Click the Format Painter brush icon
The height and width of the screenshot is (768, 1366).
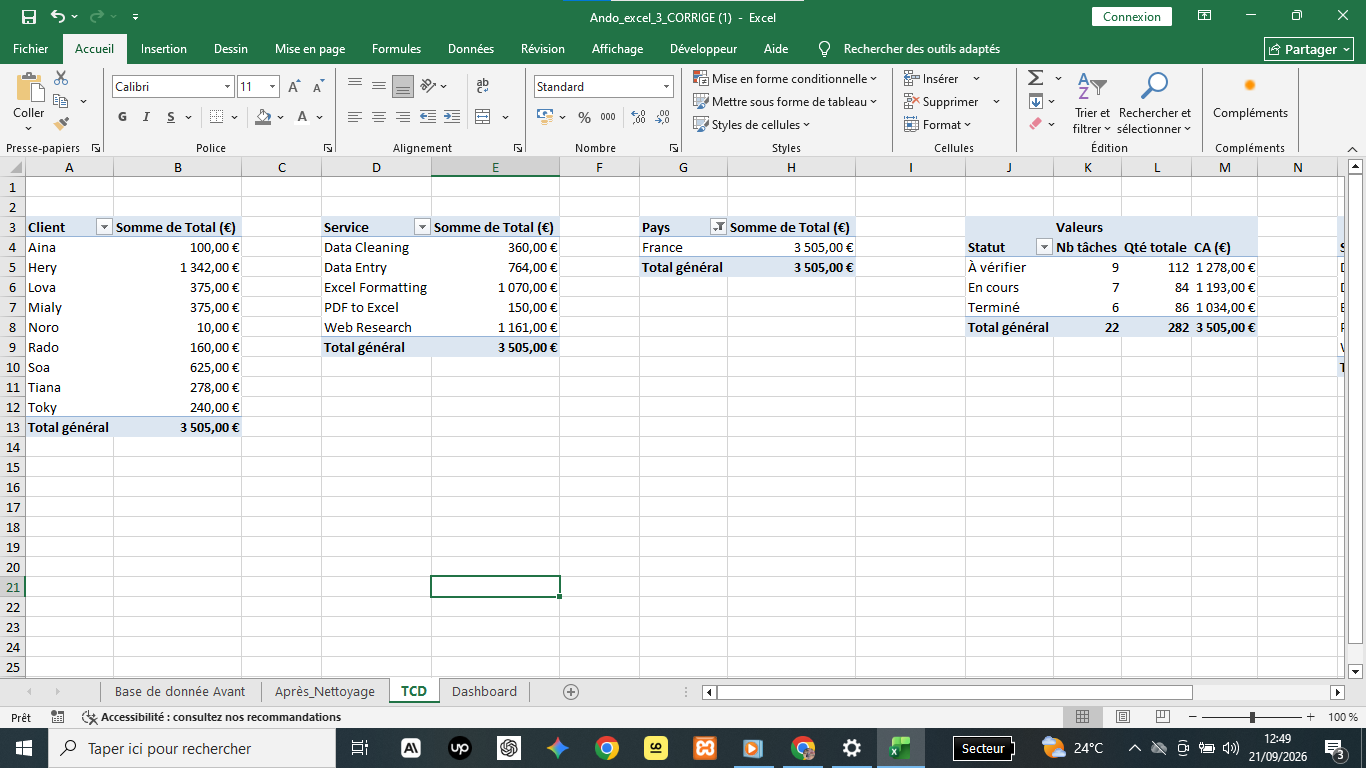click(x=61, y=124)
